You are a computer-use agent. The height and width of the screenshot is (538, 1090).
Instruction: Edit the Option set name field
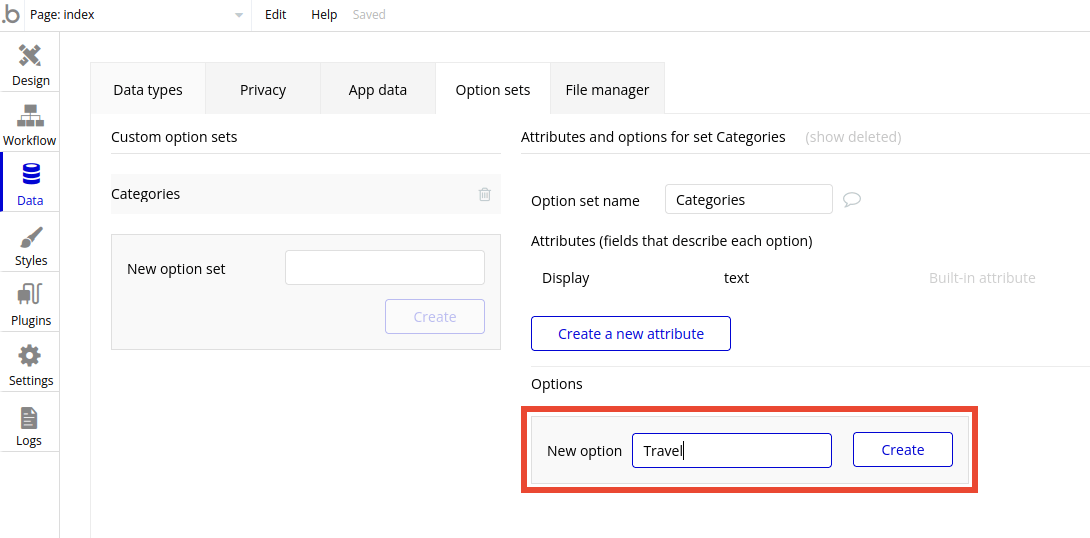(x=749, y=199)
